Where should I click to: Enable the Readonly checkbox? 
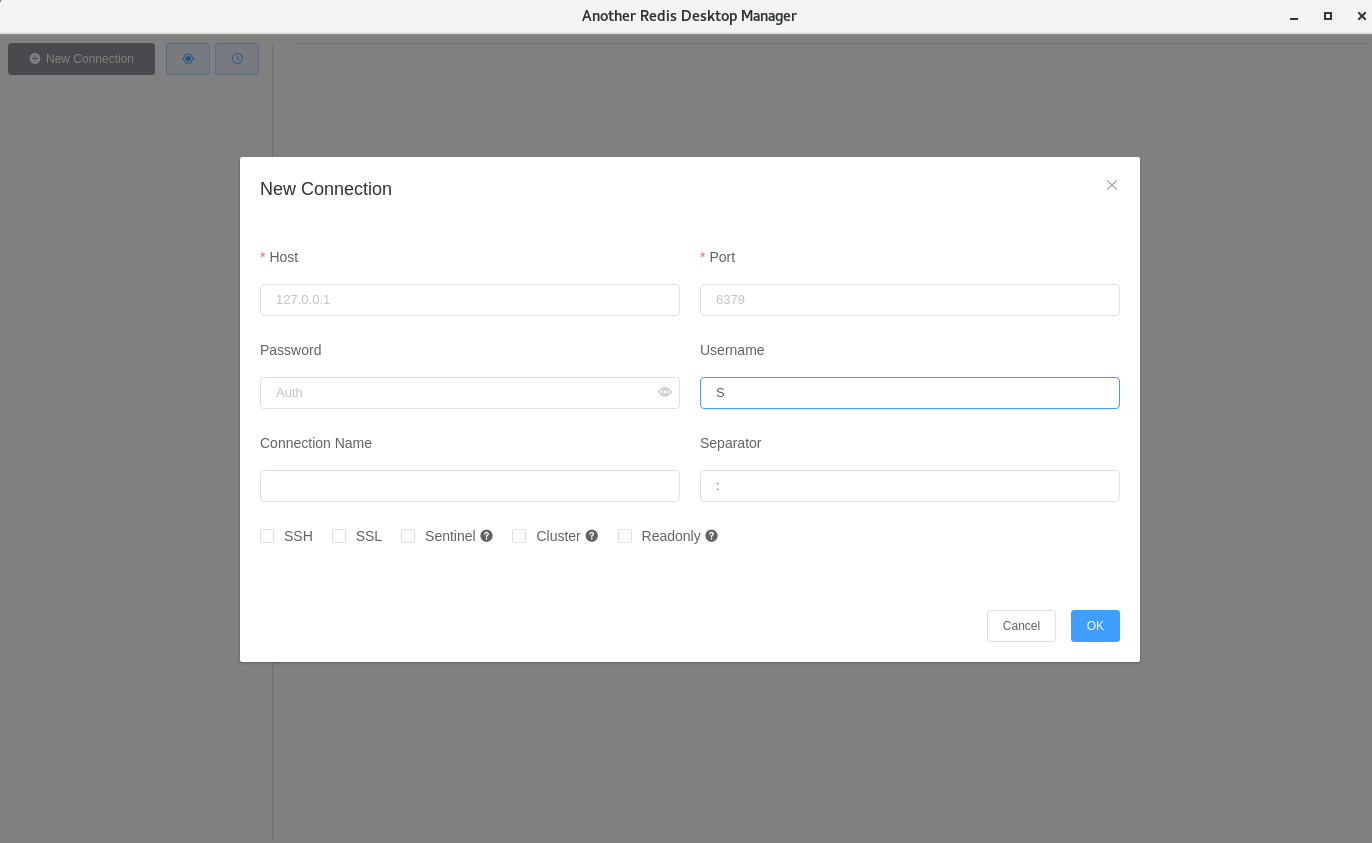625,536
